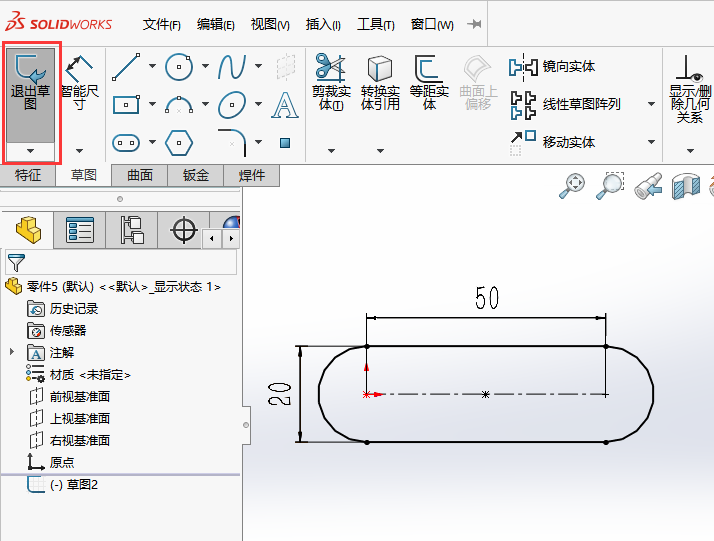The image size is (714, 541).
Task: Open the 视图(V) menu
Action: point(270,24)
